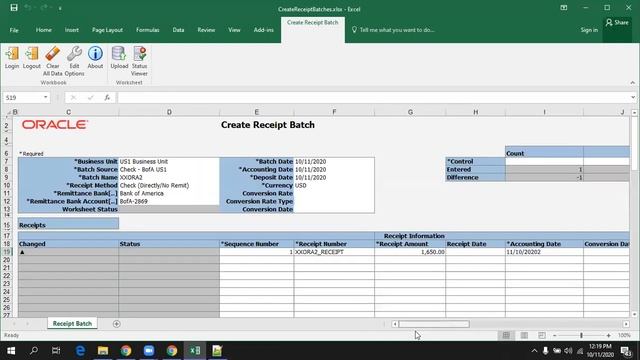Click the Redo arrow icon

(44, 8)
